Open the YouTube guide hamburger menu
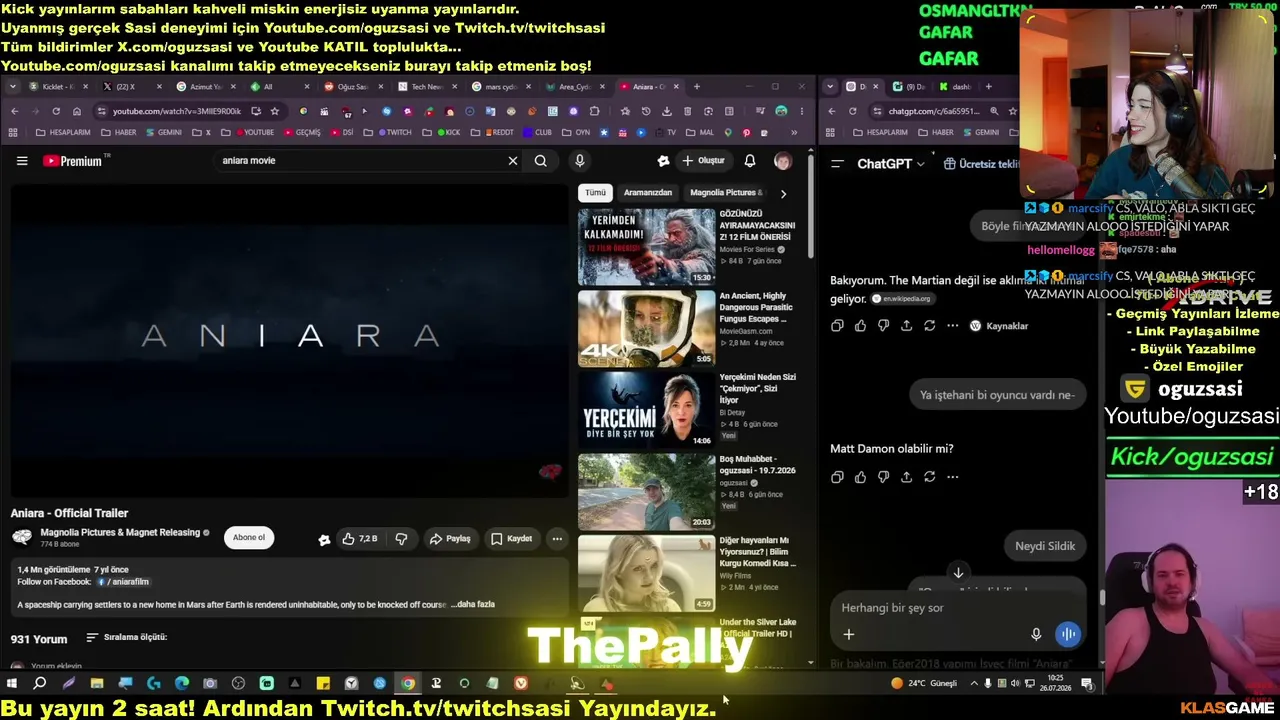Screen dimensions: 1280x720 (22, 161)
